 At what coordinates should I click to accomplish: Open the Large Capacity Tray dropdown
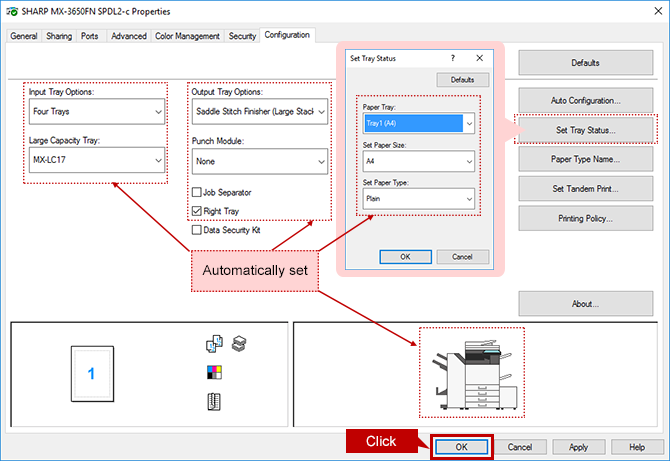[x=97, y=160]
